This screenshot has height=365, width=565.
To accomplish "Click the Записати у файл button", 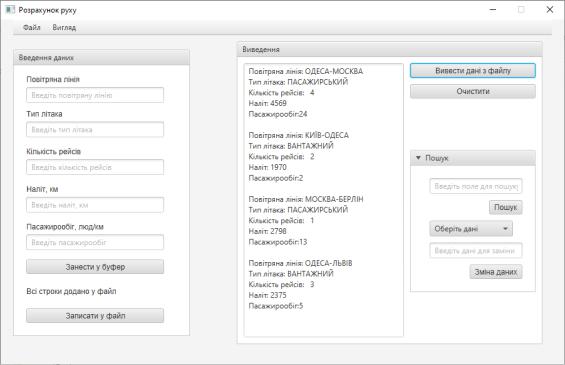I will 95,316.
